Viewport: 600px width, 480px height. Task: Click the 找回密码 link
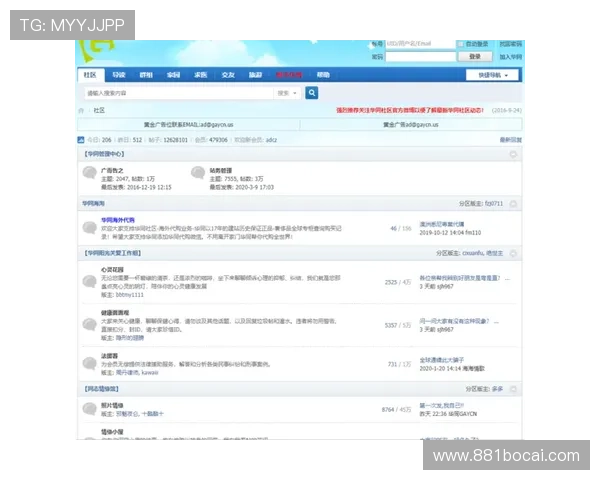pyautogui.click(x=510, y=44)
